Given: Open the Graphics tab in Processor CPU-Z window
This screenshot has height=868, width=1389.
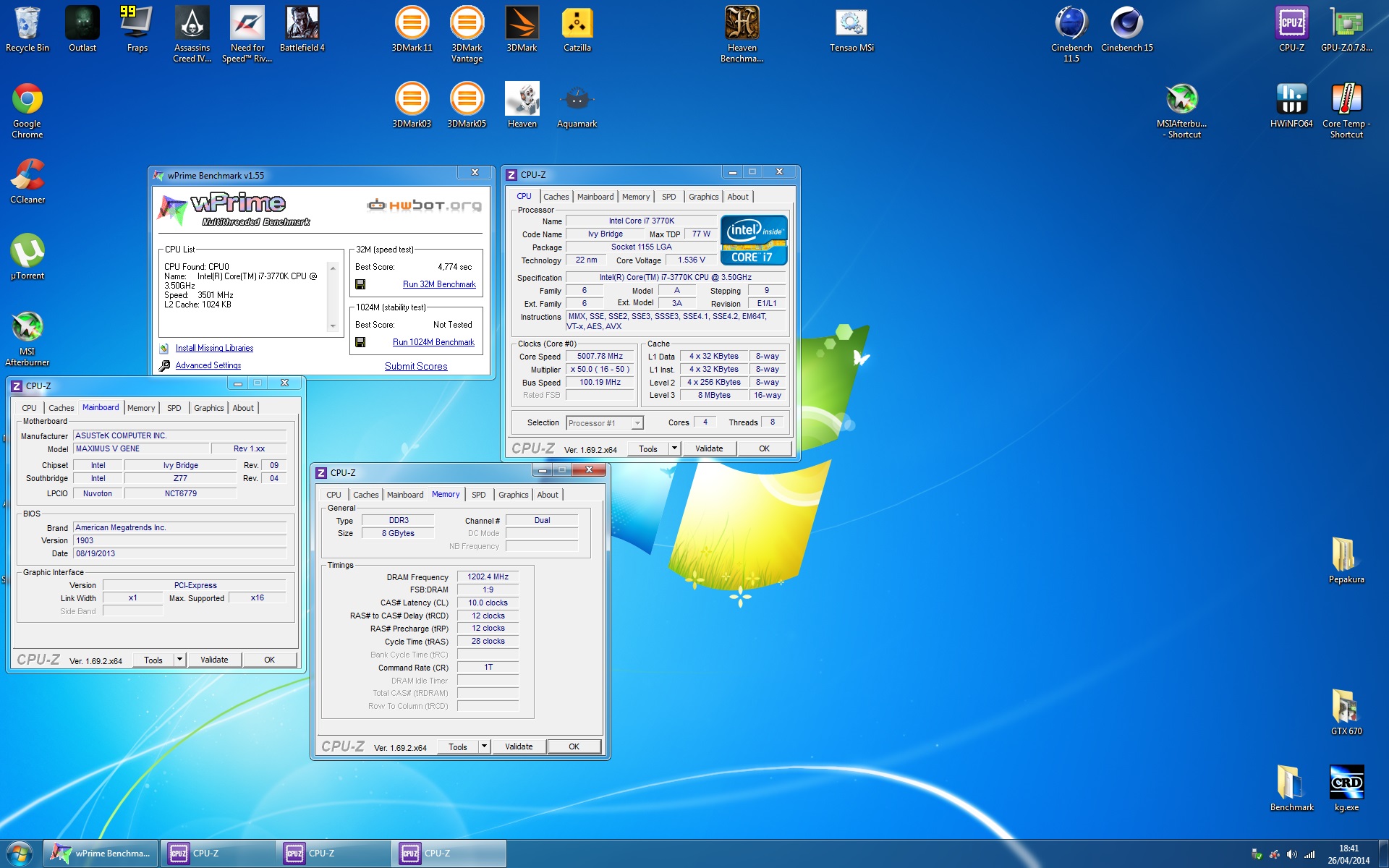Looking at the screenshot, I should point(704,197).
